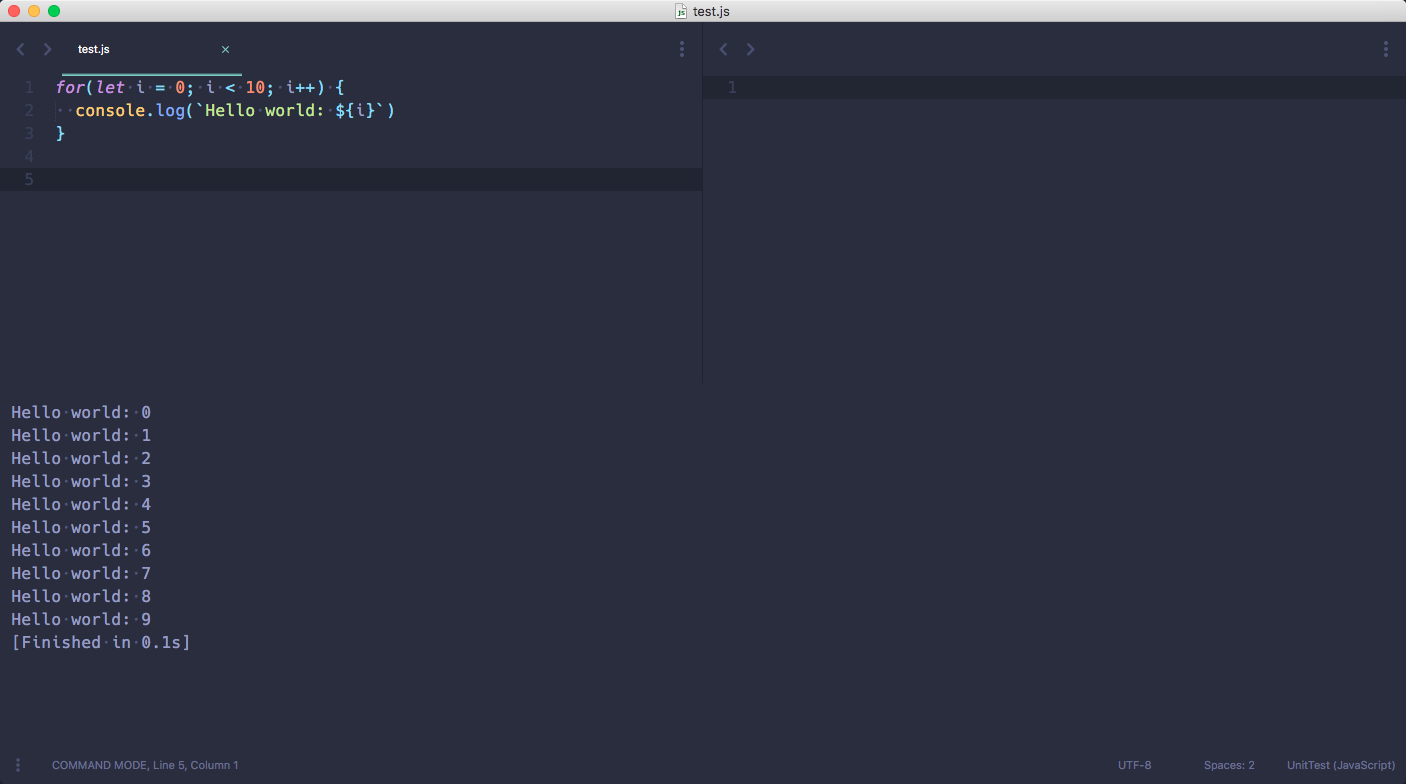Place cursor in empty right editor pane
This screenshot has width=1406, height=784.
tap(1050, 230)
